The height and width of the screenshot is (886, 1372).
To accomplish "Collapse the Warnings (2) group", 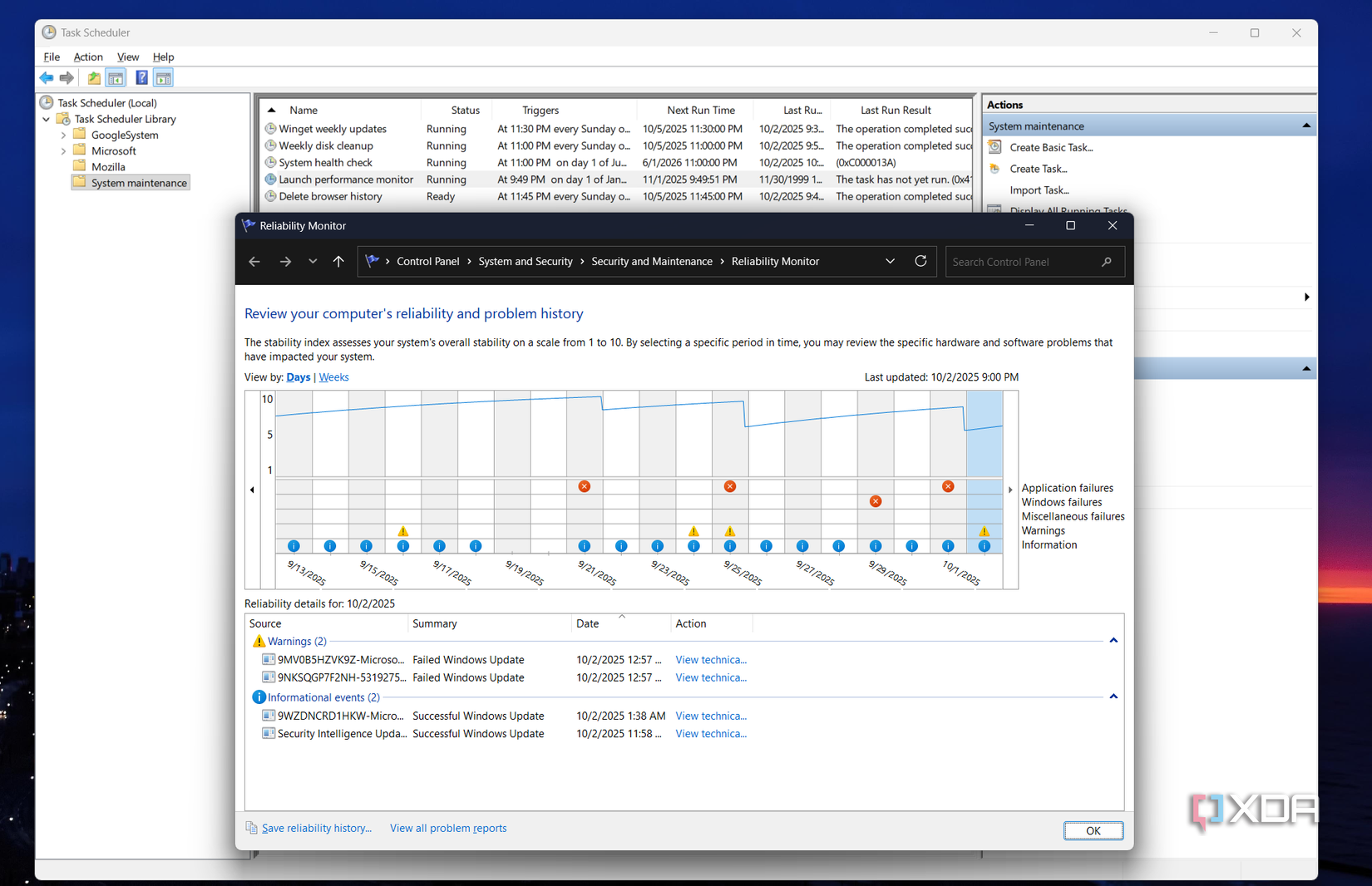I will click(x=1113, y=641).
